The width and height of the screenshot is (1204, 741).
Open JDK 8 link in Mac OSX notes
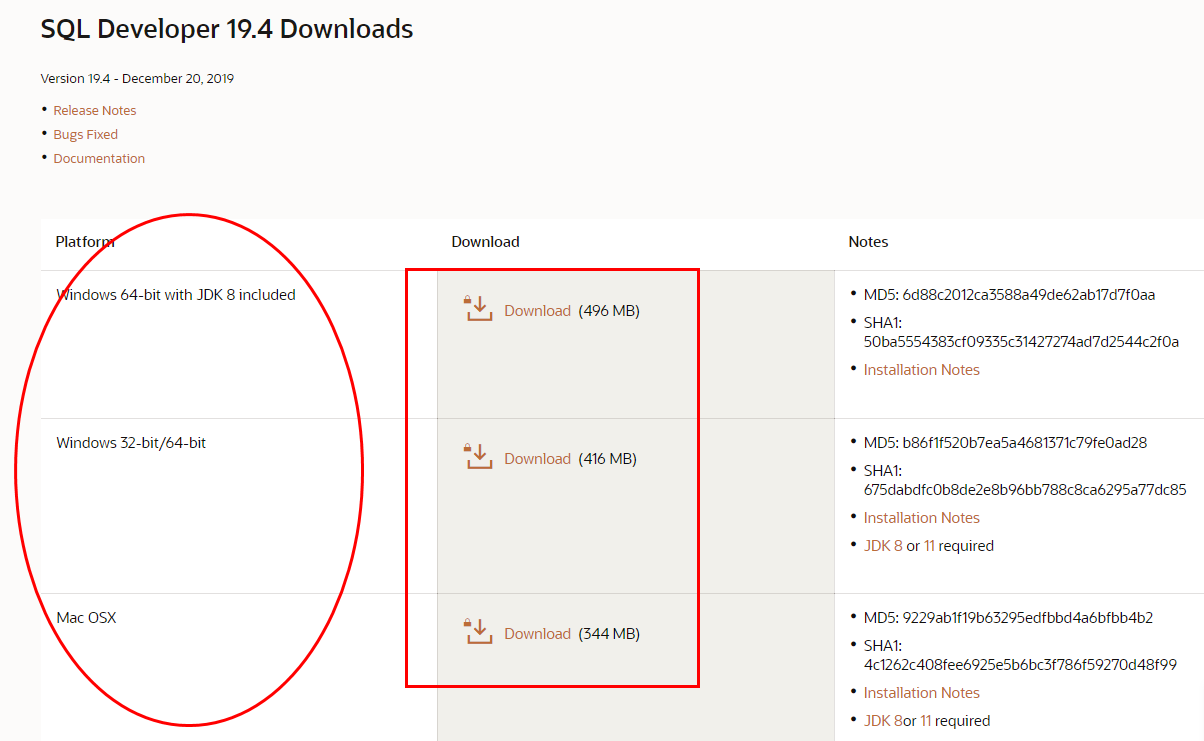pos(883,721)
